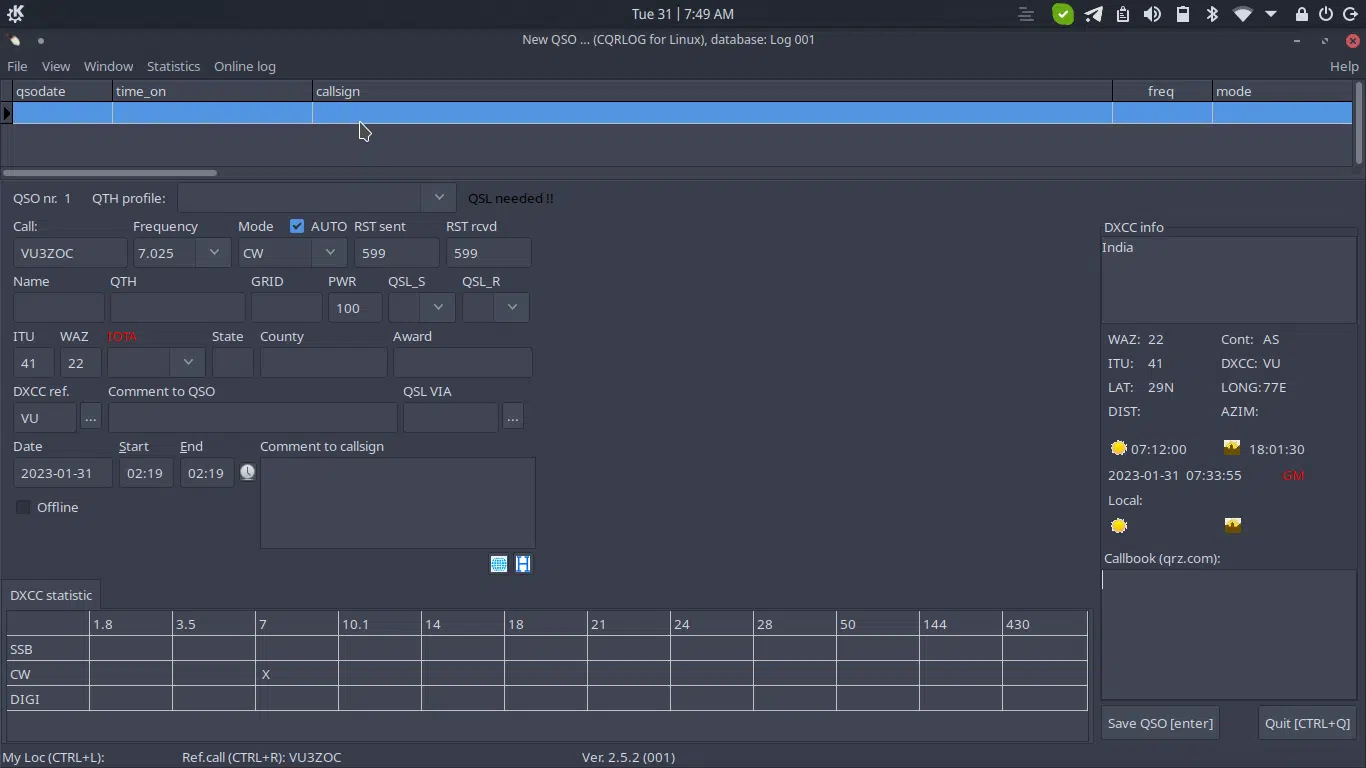Click the vertical scrollbar of the QSO grid
This screenshot has width=1366, height=768.
pos(1359,122)
